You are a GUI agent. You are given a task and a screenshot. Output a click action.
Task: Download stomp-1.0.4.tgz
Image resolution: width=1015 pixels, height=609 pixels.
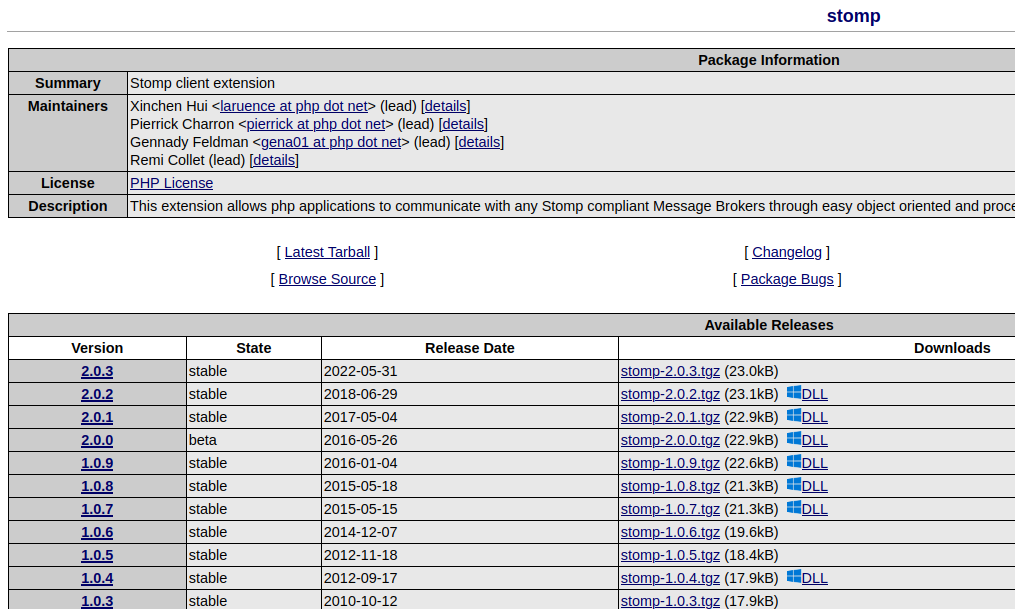click(x=670, y=578)
